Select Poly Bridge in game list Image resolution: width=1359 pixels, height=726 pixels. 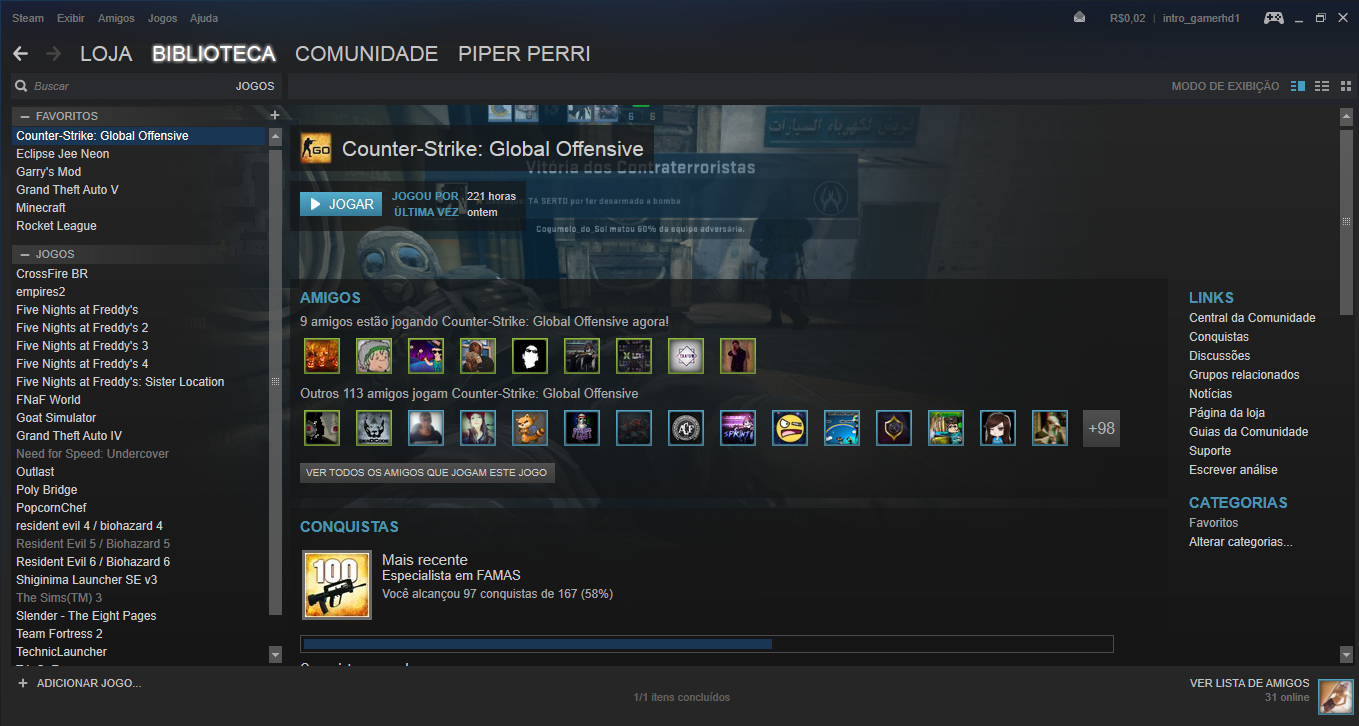tap(46, 490)
